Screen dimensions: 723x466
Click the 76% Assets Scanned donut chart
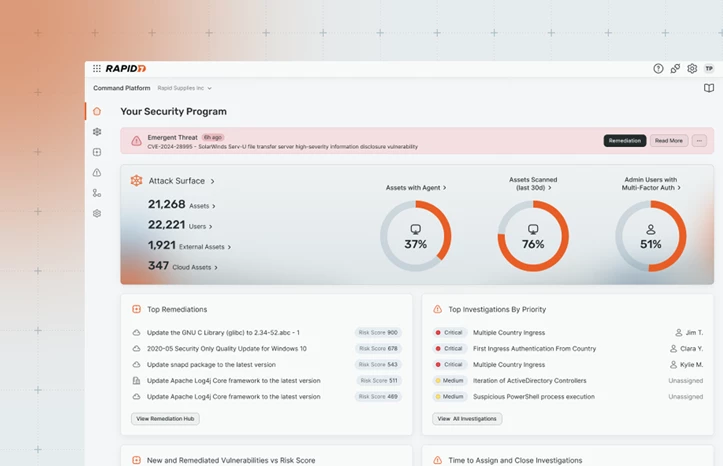pos(533,236)
